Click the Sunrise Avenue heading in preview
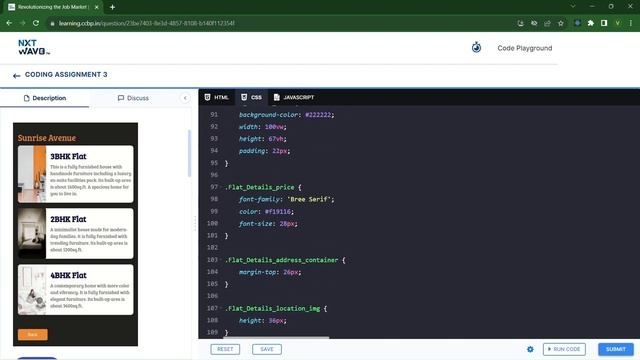 tap(47, 138)
